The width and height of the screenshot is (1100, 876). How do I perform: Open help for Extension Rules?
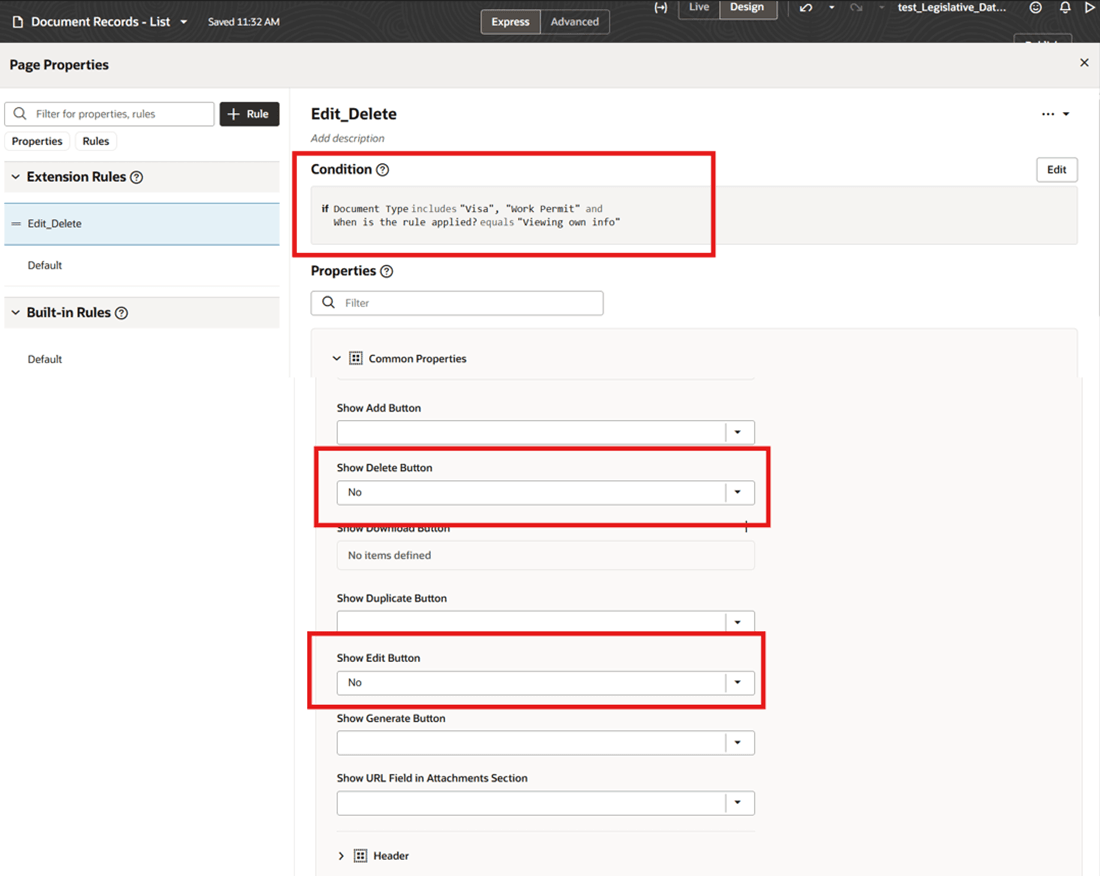click(137, 177)
